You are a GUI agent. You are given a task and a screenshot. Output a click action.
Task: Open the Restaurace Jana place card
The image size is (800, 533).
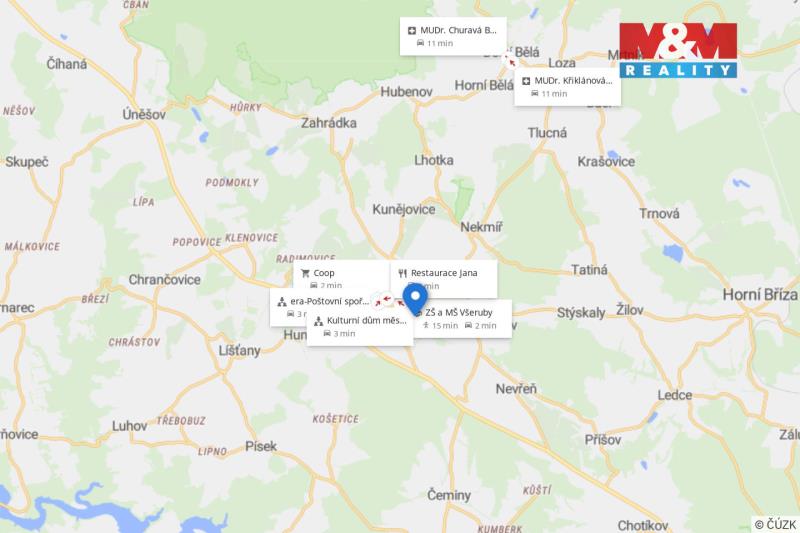444,279
